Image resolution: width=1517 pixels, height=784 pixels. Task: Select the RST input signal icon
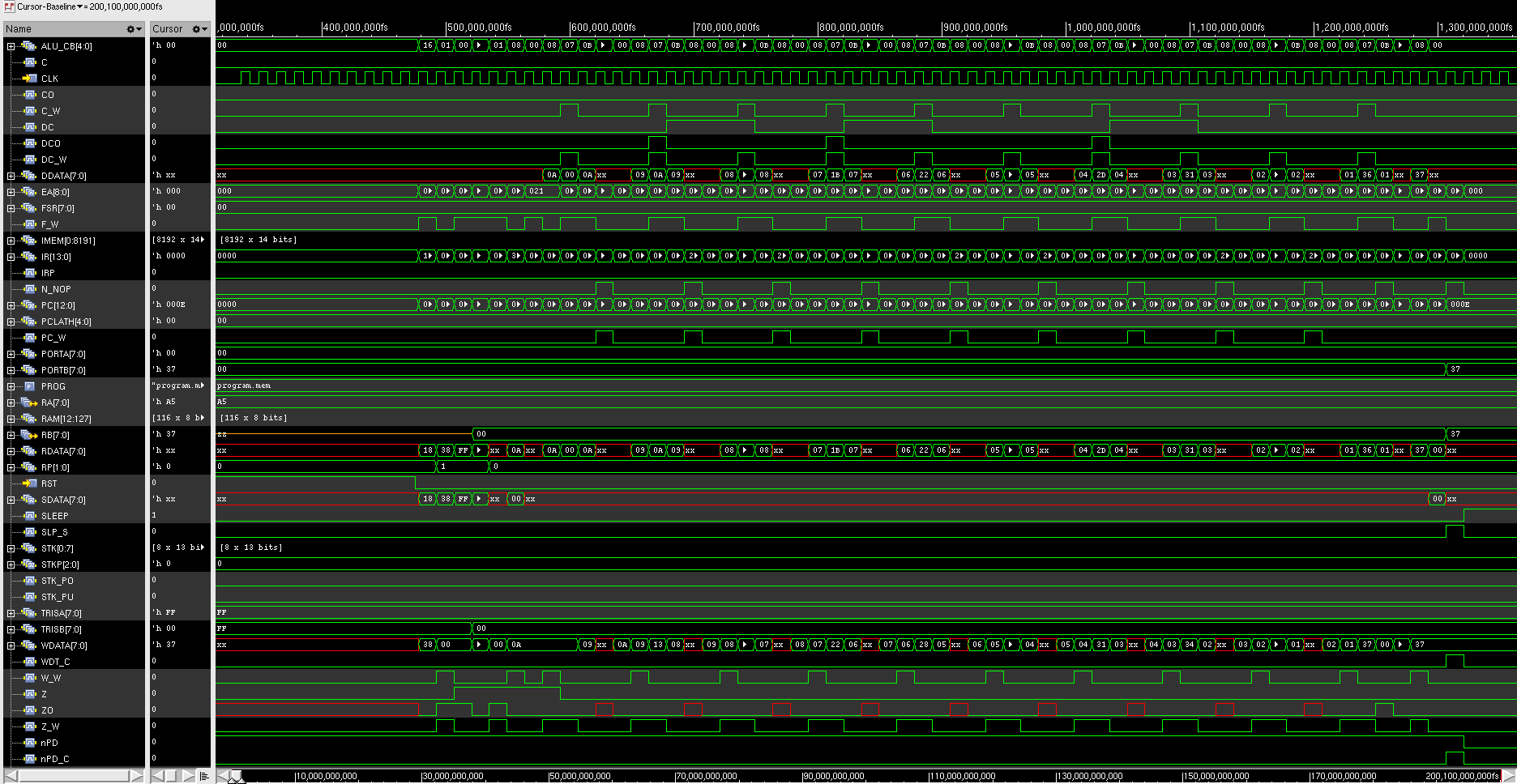pyautogui.click(x=29, y=484)
